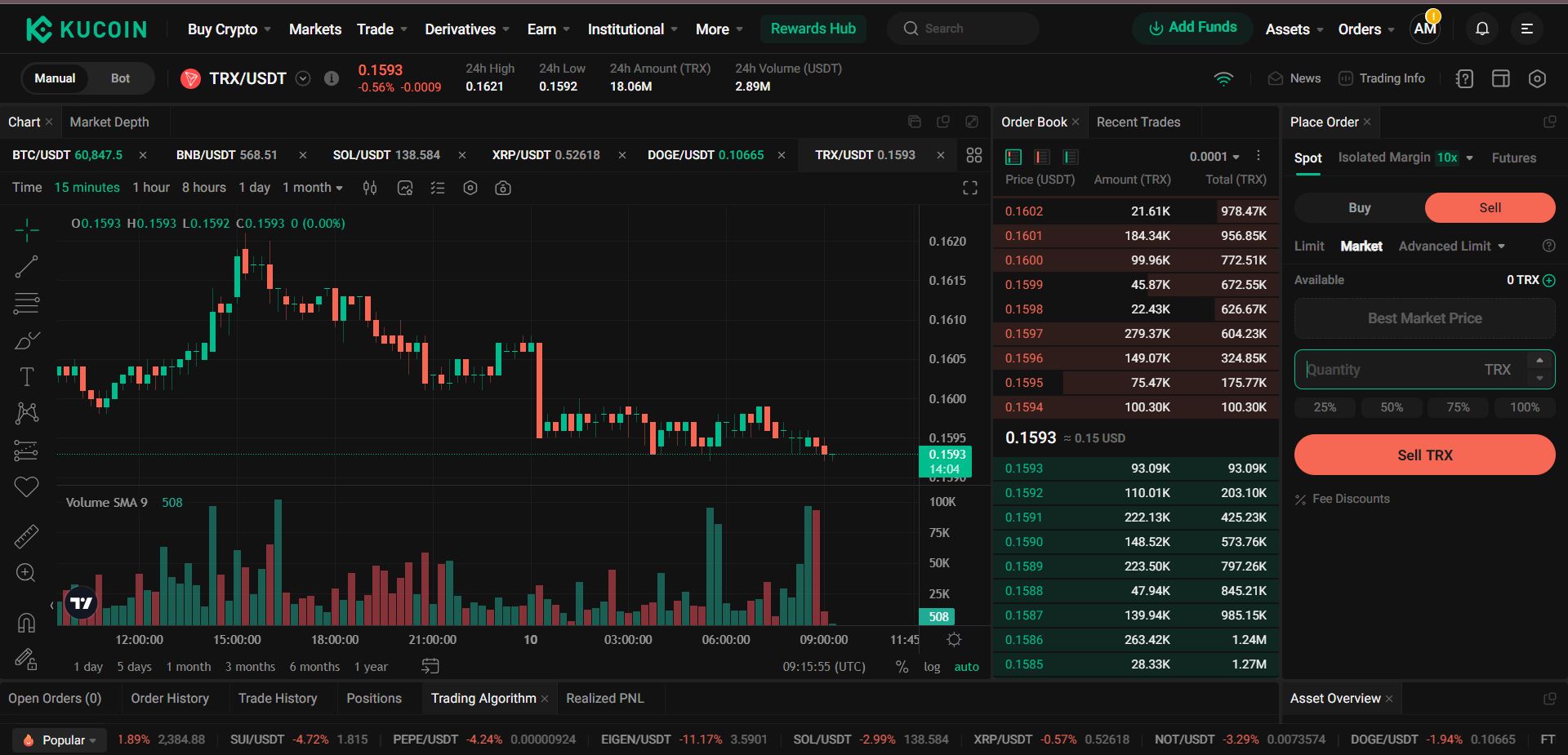1568x755 pixels.
Task: Show buy orders only in order book
Action: [x=1071, y=157]
